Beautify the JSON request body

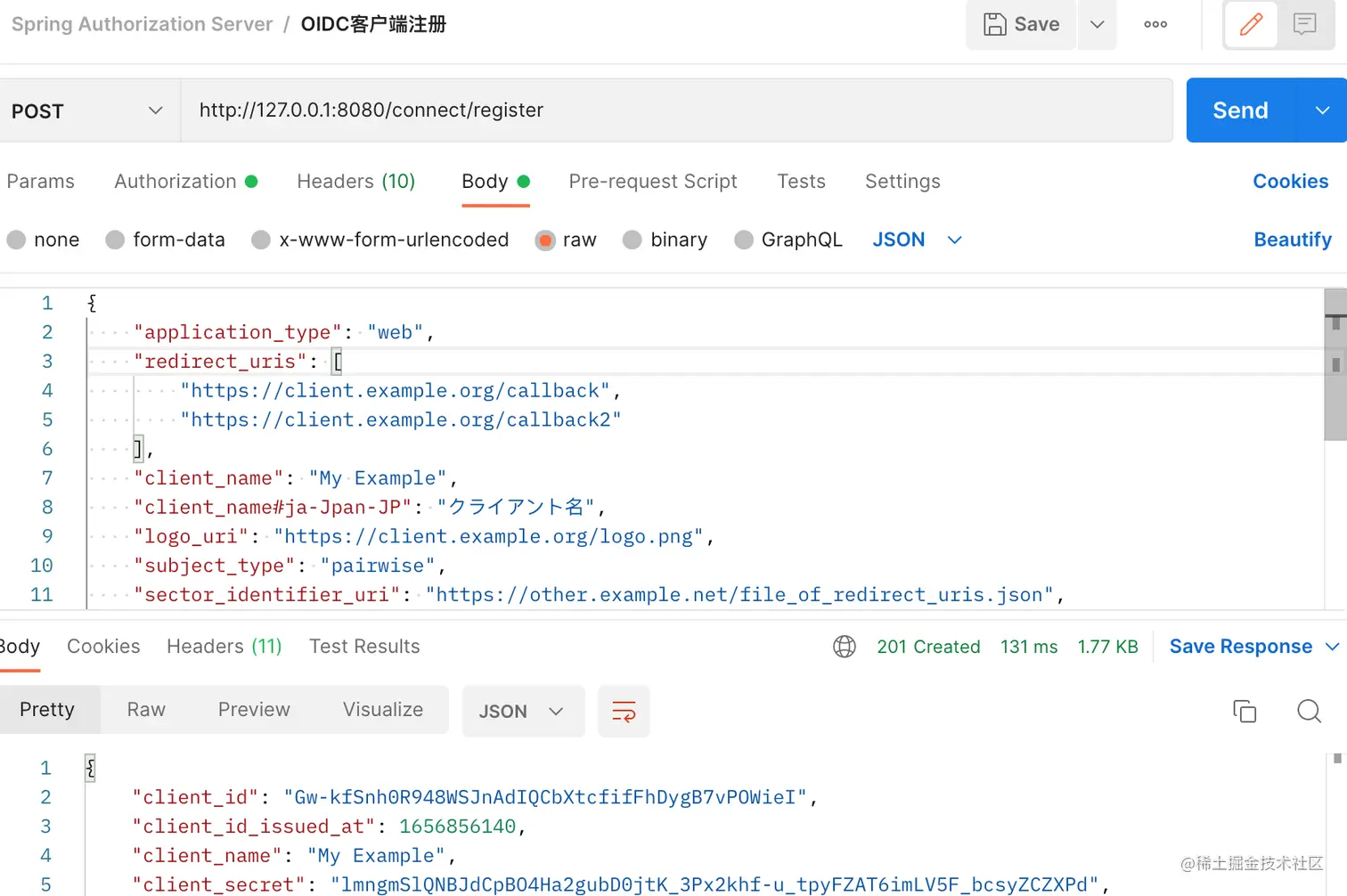pos(1293,240)
